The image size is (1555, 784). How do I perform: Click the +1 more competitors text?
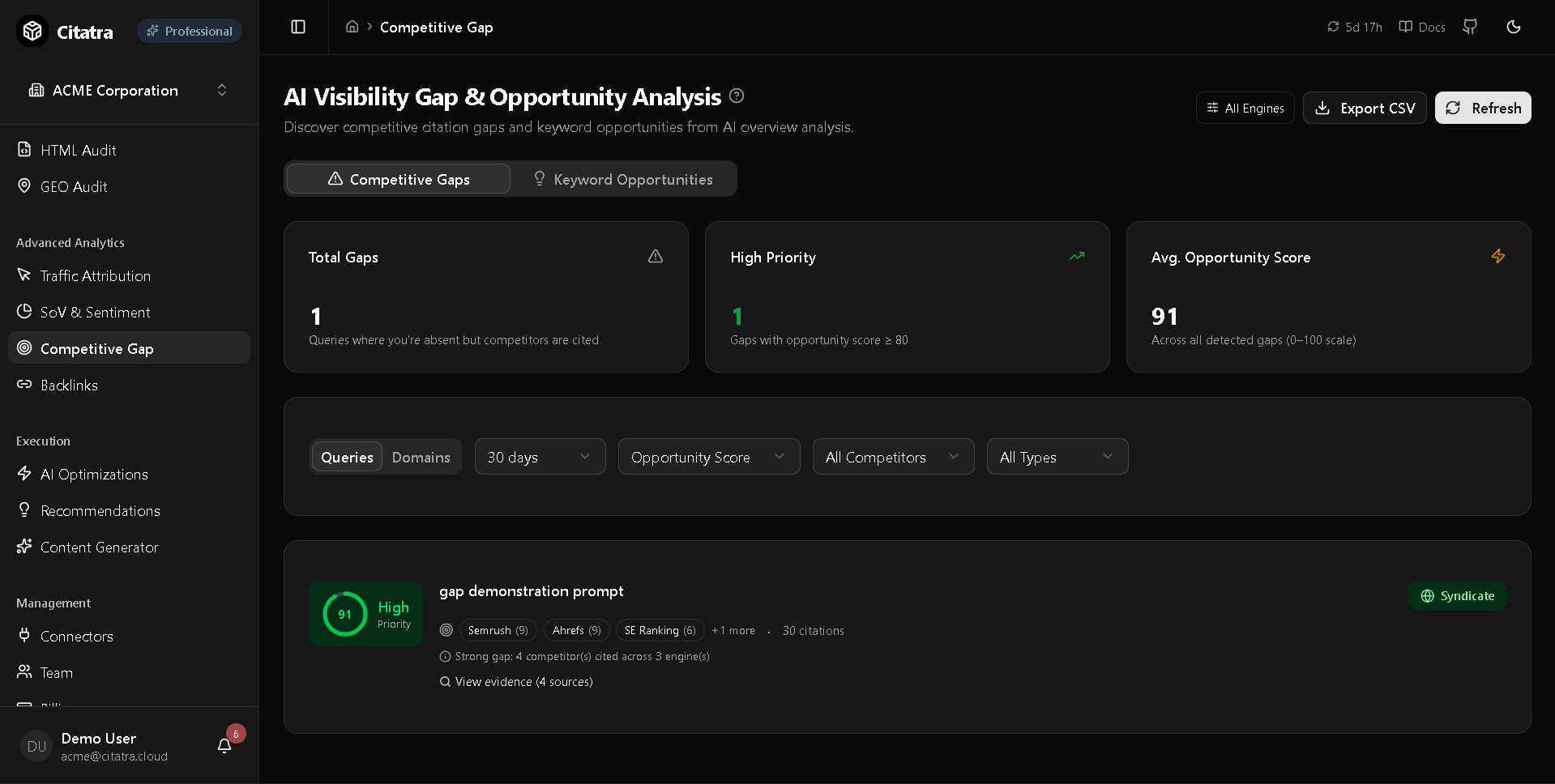click(x=733, y=630)
